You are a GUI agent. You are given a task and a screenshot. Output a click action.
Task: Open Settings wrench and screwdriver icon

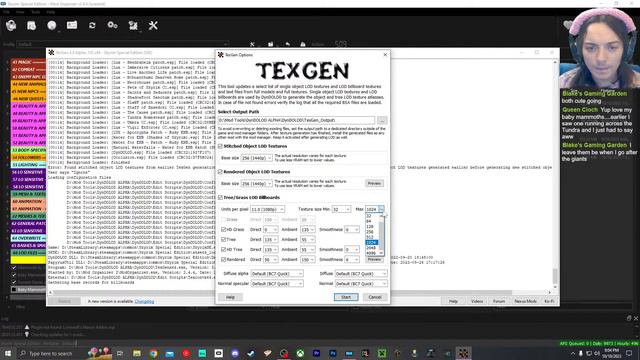pyautogui.click(x=153, y=26)
